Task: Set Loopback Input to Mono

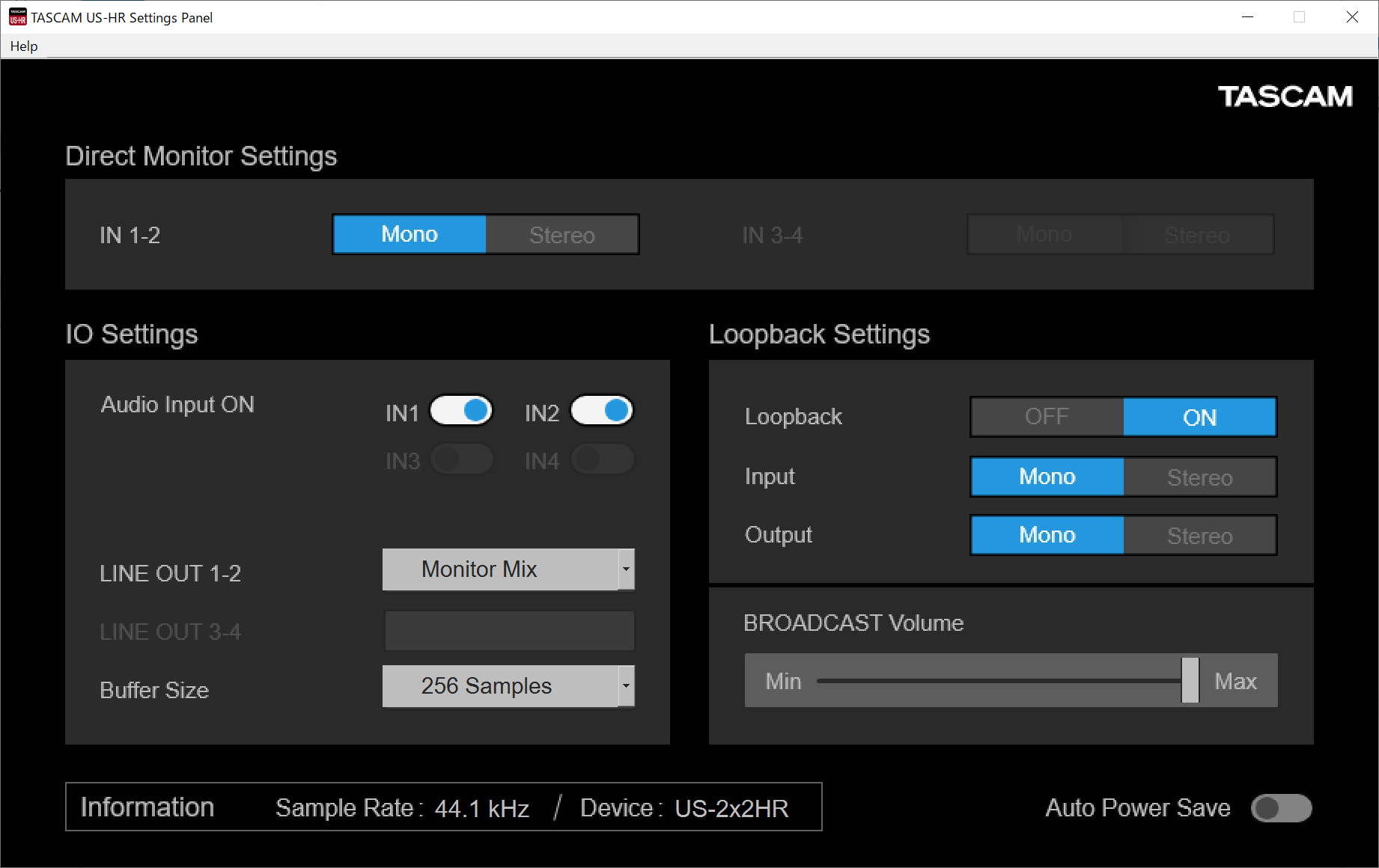Action: click(1047, 477)
